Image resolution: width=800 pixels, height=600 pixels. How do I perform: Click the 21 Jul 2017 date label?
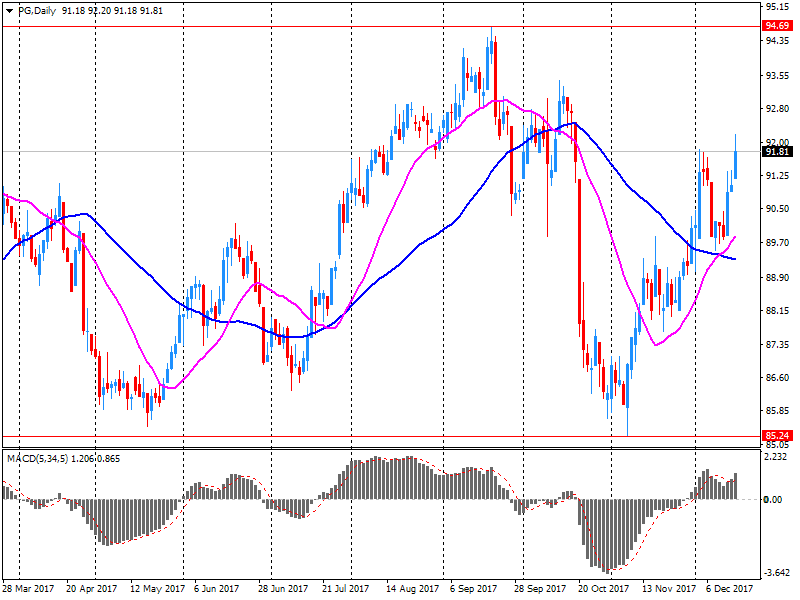[x=345, y=588]
